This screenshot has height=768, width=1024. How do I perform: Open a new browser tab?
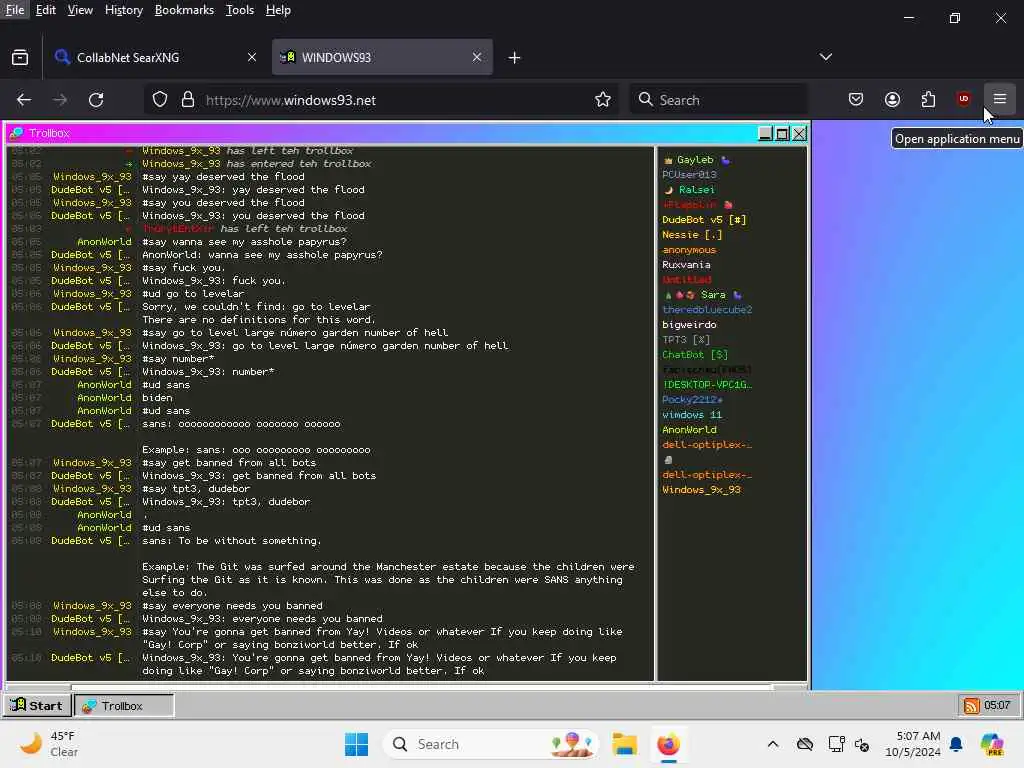pyautogui.click(x=515, y=57)
